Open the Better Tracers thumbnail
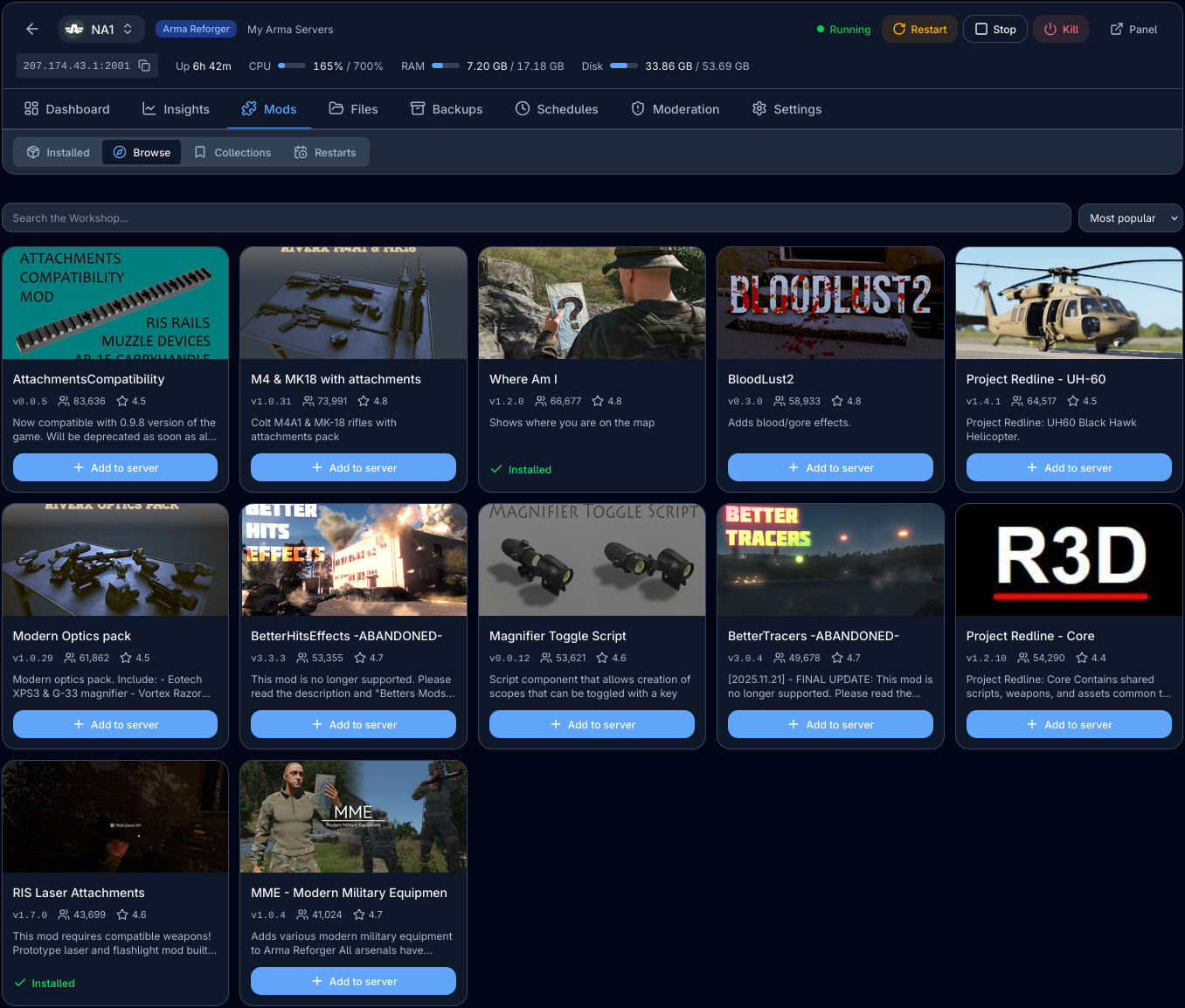The image size is (1185, 1008). 830,560
